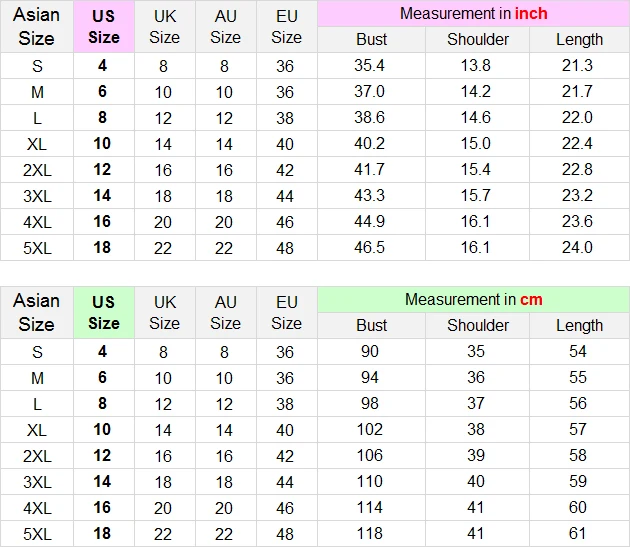Select the 38.6 bust cell

click(371, 117)
